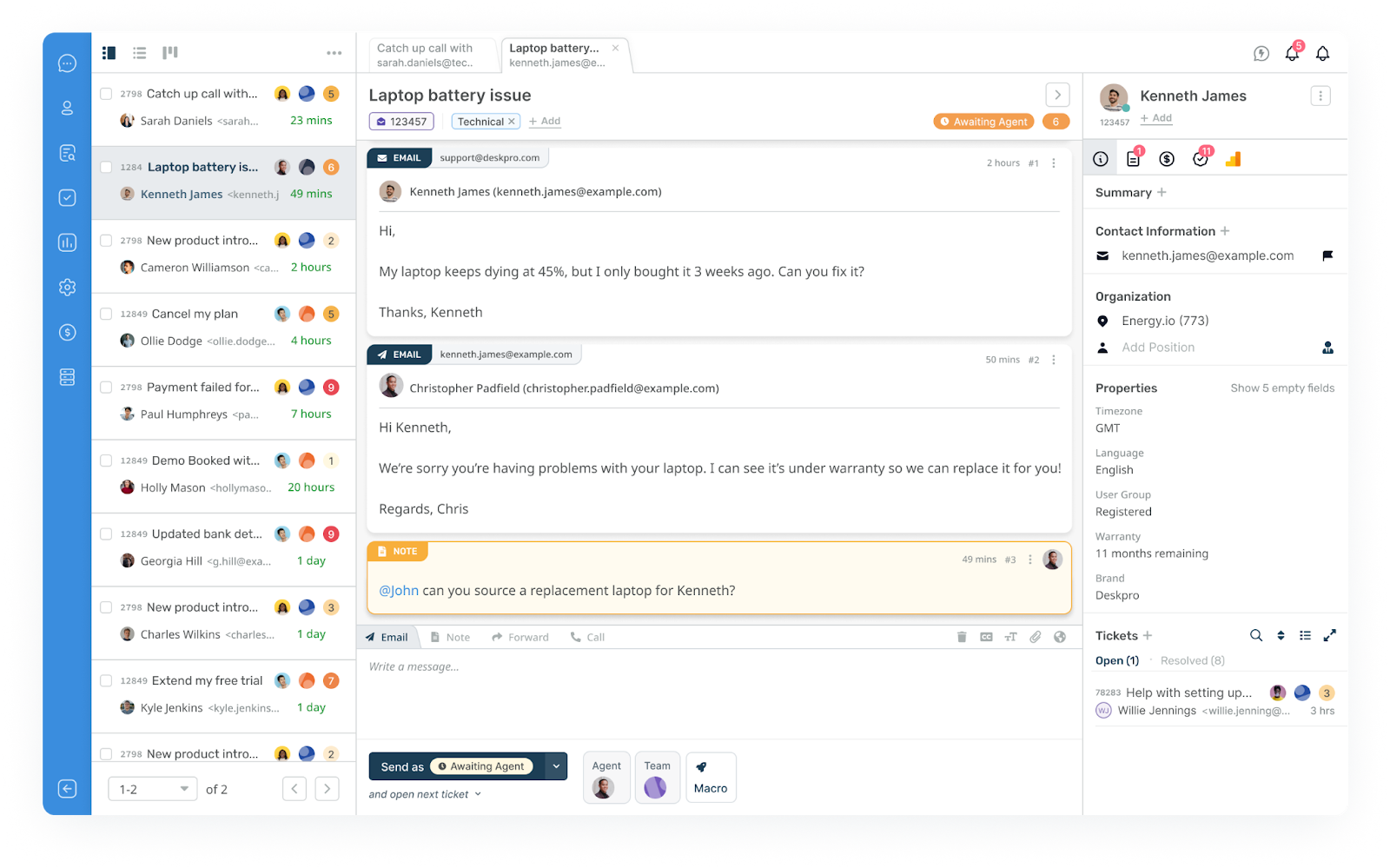Open the Billing dollar icon in left sidebar
The height and width of the screenshot is (868, 1390).
(67, 331)
